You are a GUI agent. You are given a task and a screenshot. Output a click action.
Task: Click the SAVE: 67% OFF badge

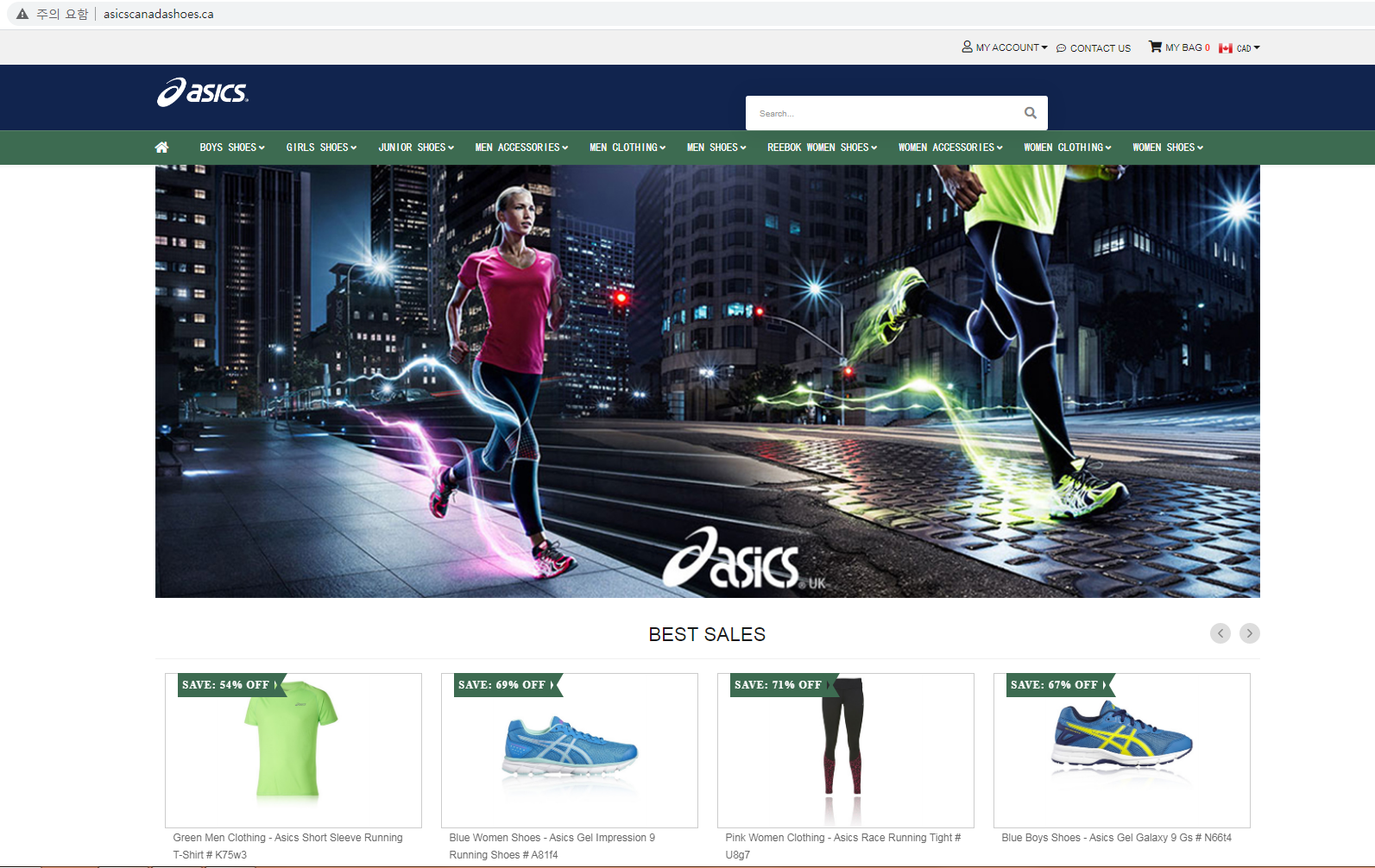pos(1059,685)
